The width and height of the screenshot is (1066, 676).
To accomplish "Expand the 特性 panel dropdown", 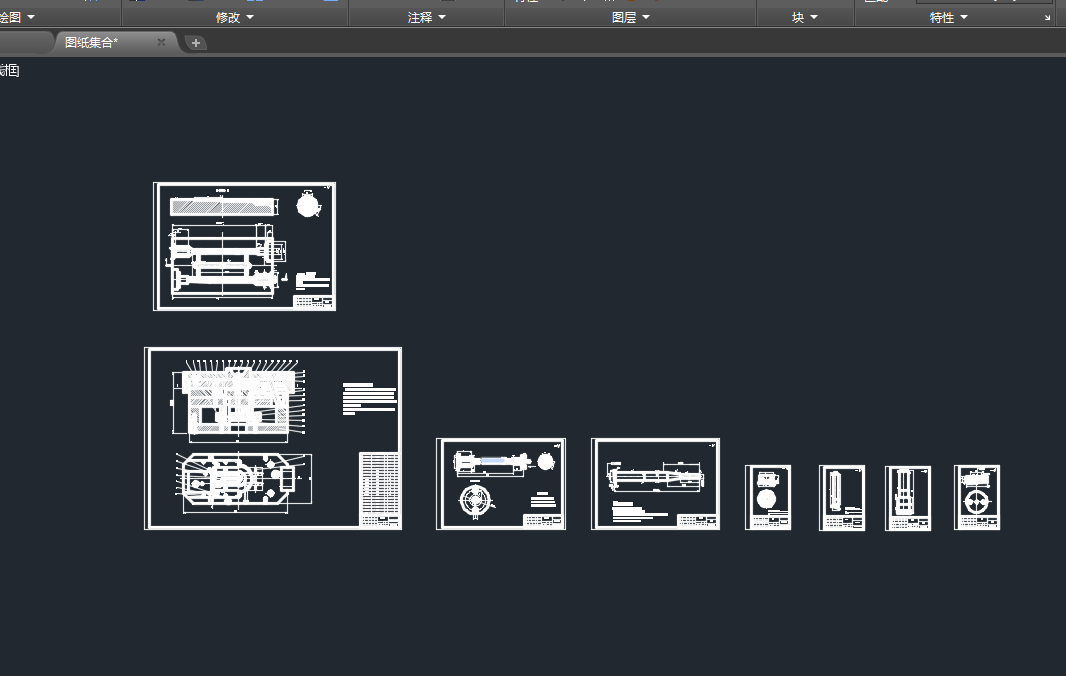I will (948, 18).
